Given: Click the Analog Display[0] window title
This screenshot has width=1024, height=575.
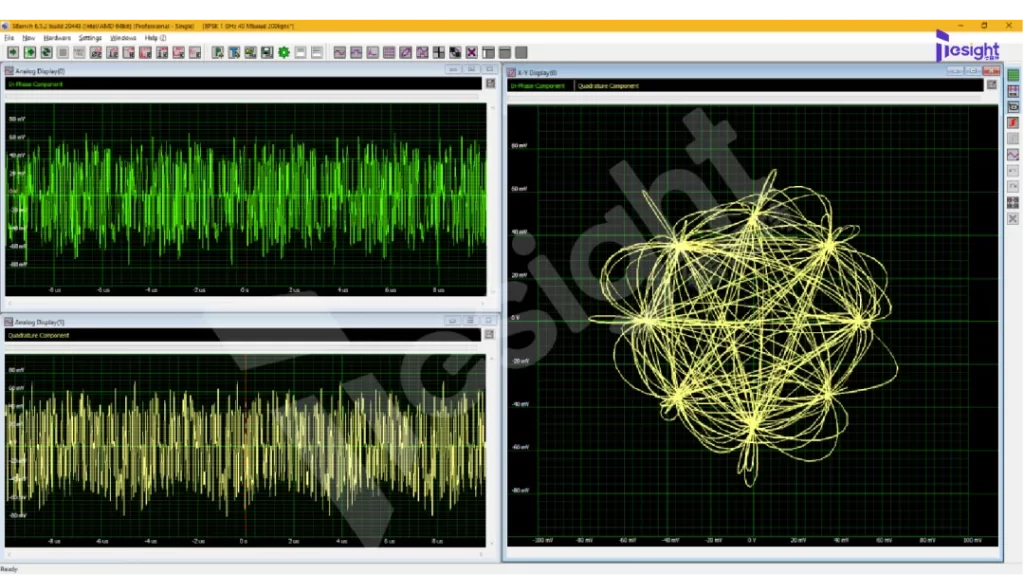Looking at the screenshot, I should click(40, 71).
